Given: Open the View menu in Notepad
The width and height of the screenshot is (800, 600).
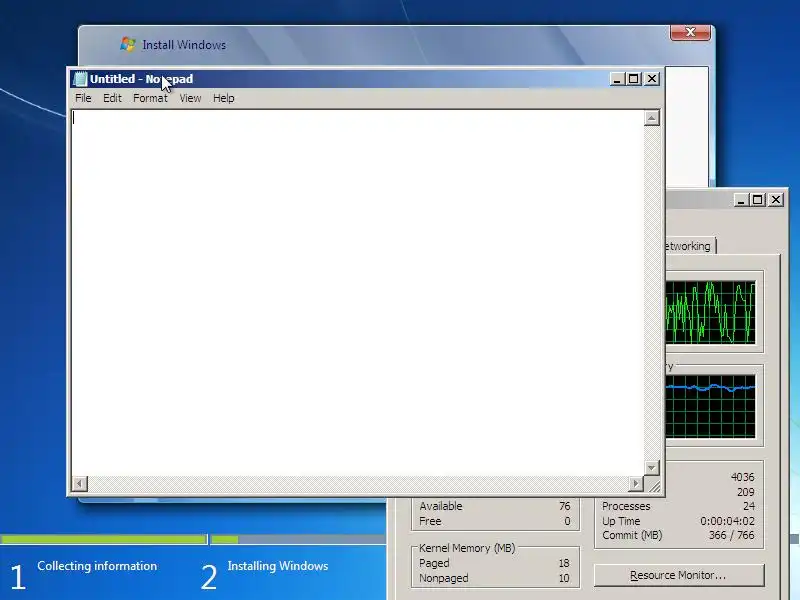Looking at the screenshot, I should coord(190,98).
